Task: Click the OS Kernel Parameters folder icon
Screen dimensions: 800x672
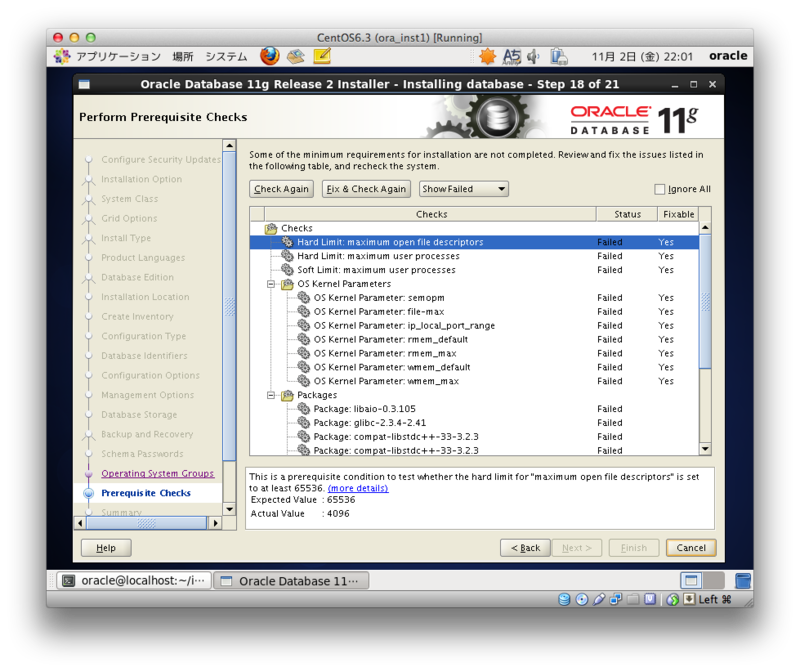Action: pos(287,284)
